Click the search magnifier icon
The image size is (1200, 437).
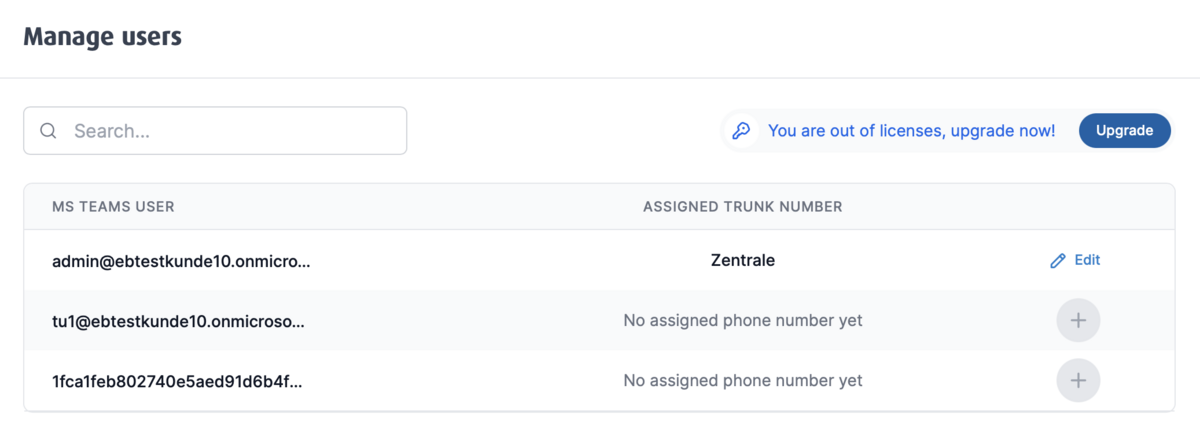(x=48, y=131)
